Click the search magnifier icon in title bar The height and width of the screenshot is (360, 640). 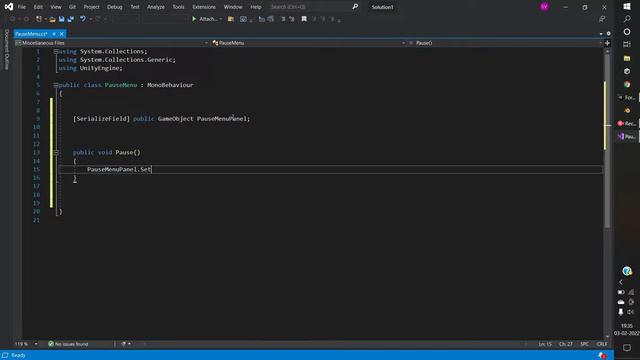tap(355, 7)
